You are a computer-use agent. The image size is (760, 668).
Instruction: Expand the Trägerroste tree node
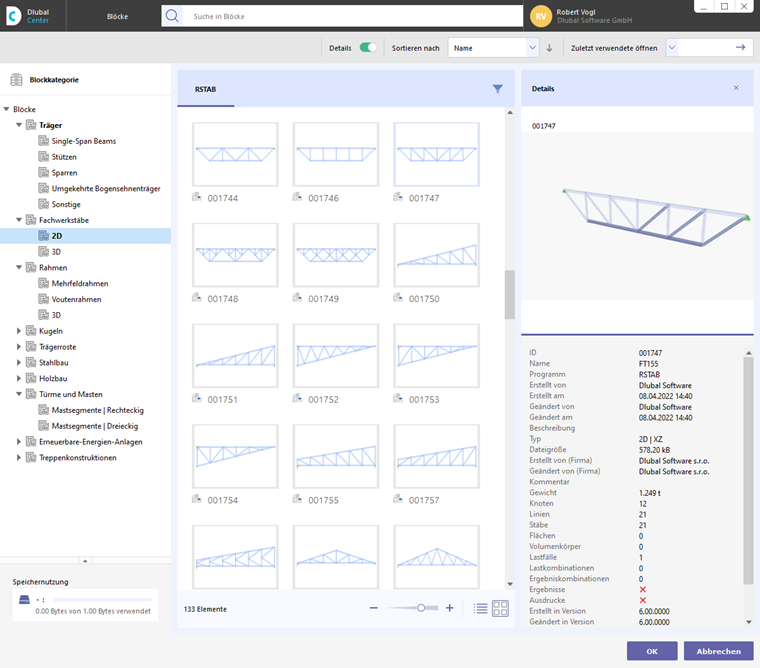[x=19, y=347]
